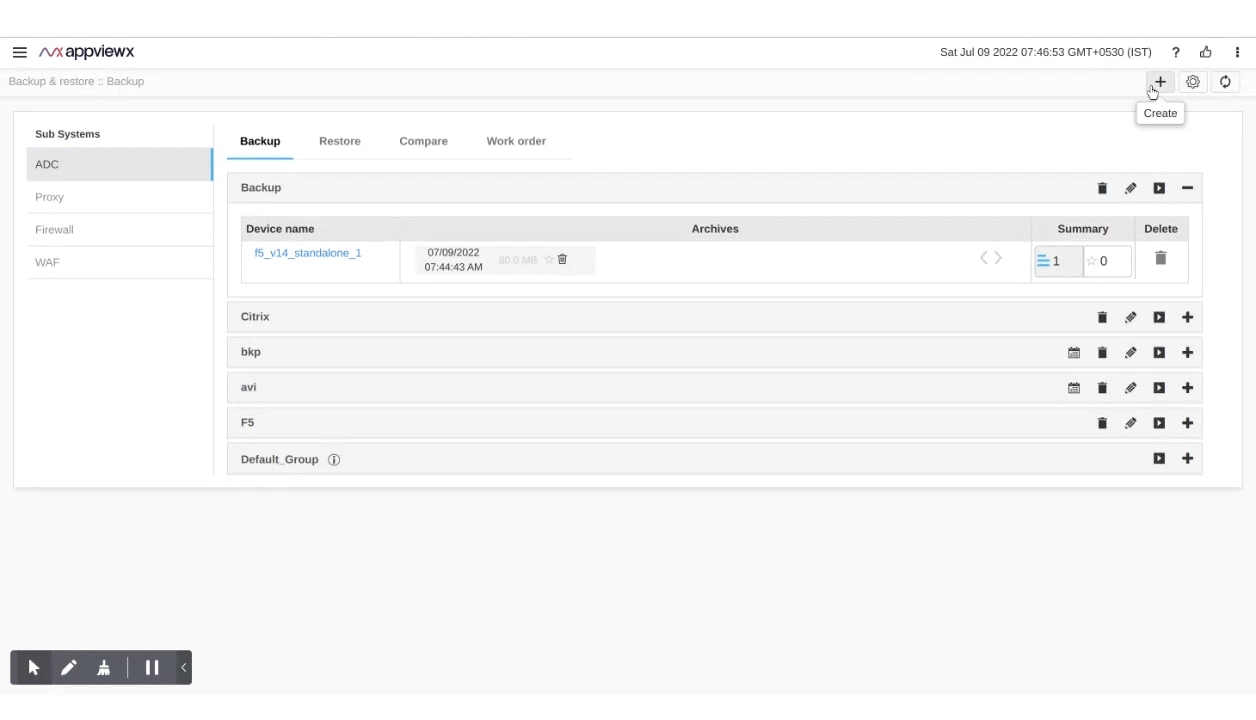The image size is (1256, 720).
Task: Click the next archives arrow
Action: pyautogui.click(x=998, y=258)
